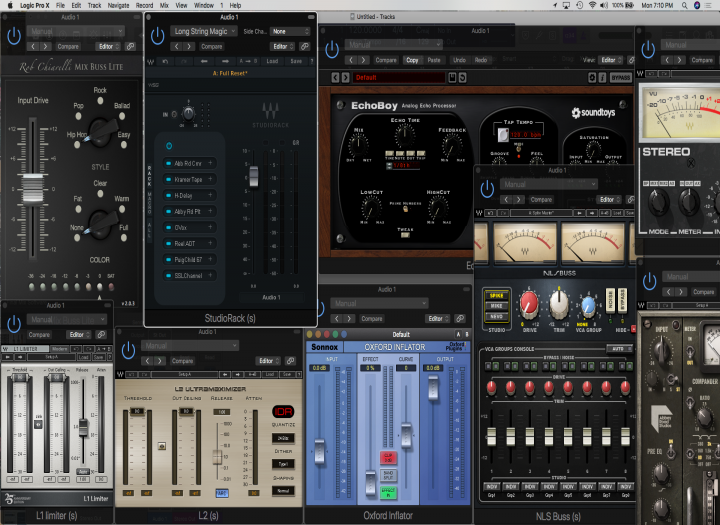Click EchoBoy save preset floppy icon
This screenshot has height=525, width=720.
(x=452, y=78)
